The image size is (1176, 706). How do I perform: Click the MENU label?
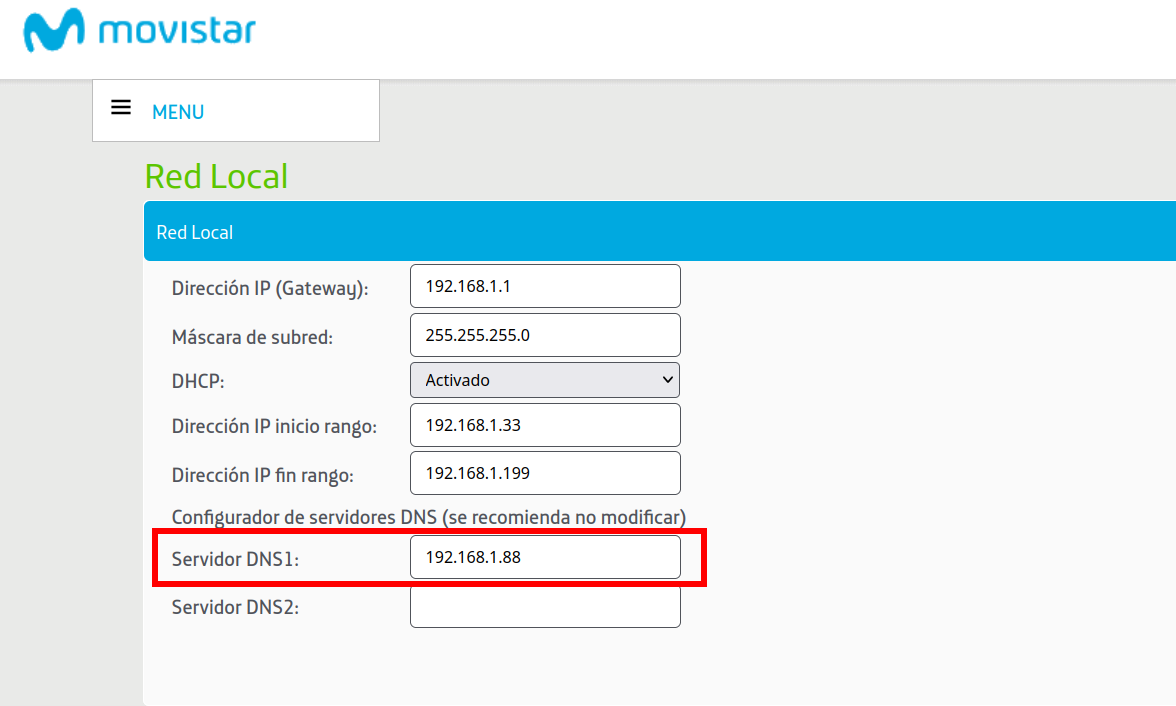pos(178,112)
